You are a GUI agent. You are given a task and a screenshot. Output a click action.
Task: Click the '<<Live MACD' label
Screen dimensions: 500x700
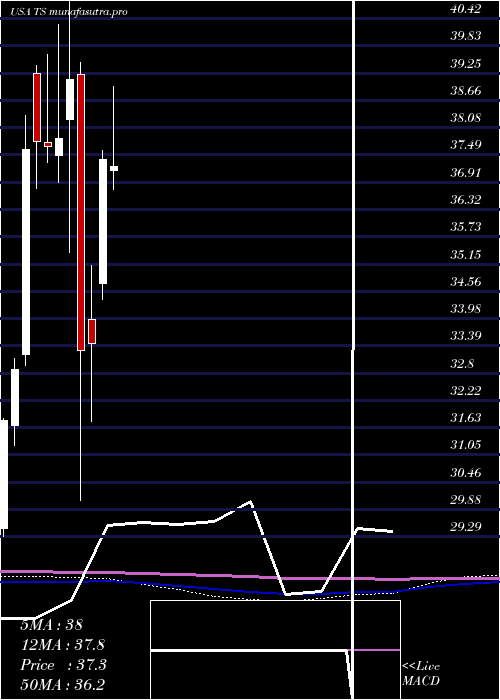[x=421, y=673]
